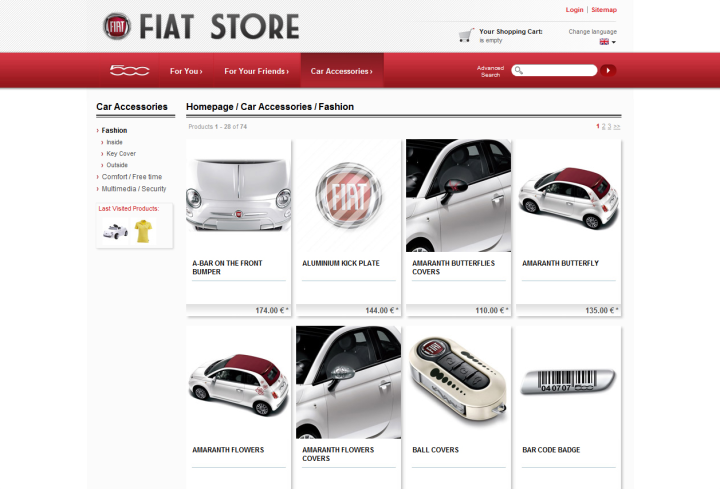Image resolution: width=720 pixels, height=489 pixels.
Task: Click Advanced Search link
Action: point(490,71)
